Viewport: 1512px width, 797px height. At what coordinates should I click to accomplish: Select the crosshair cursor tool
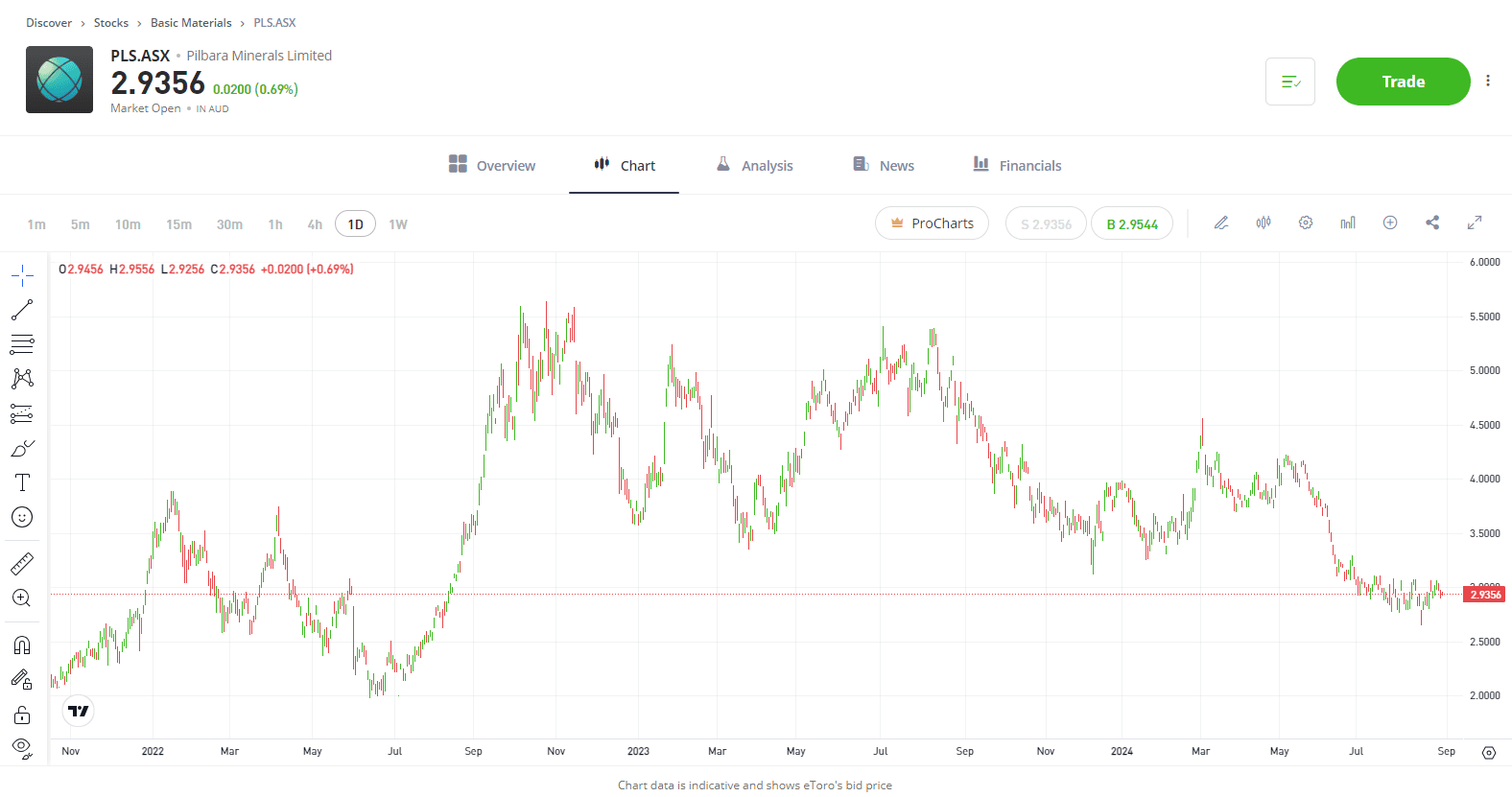(x=22, y=276)
